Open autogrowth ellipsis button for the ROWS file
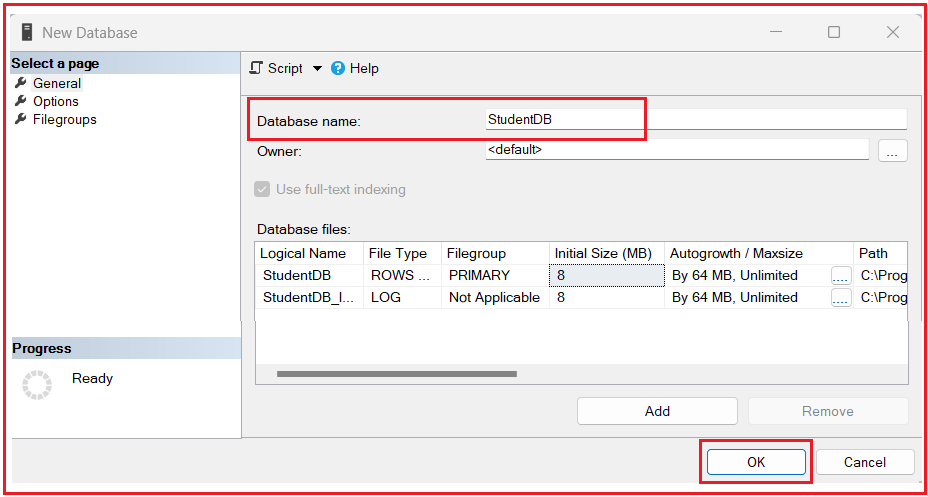This screenshot has width=928, height=497. click(x=841, y=276)
